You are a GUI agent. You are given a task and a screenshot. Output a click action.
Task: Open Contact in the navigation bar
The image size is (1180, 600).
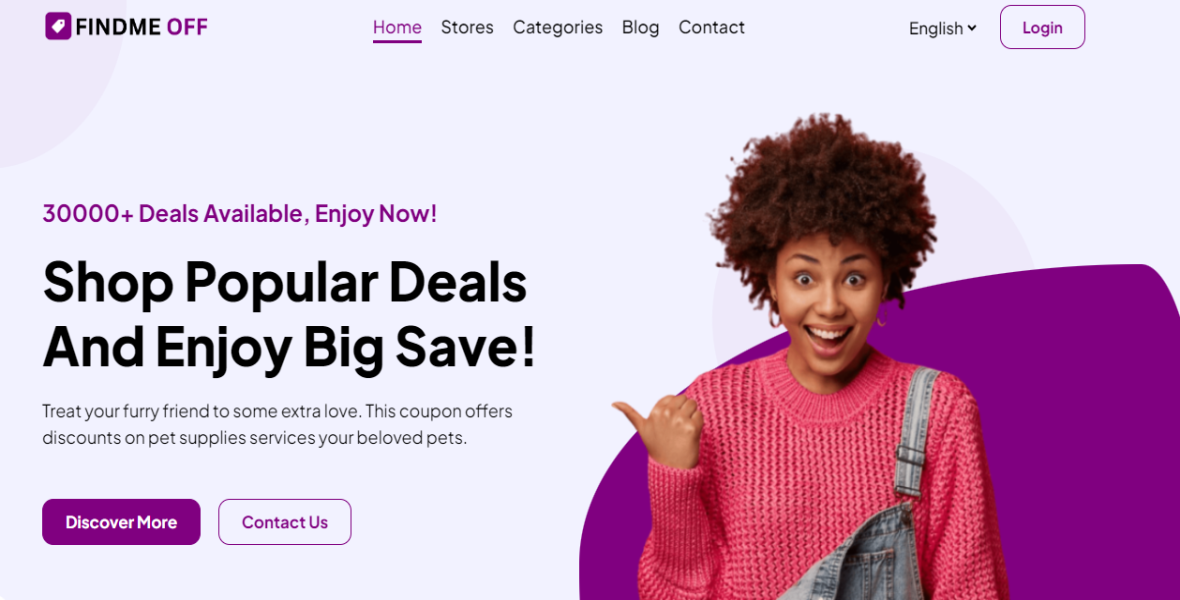point(711,27)
